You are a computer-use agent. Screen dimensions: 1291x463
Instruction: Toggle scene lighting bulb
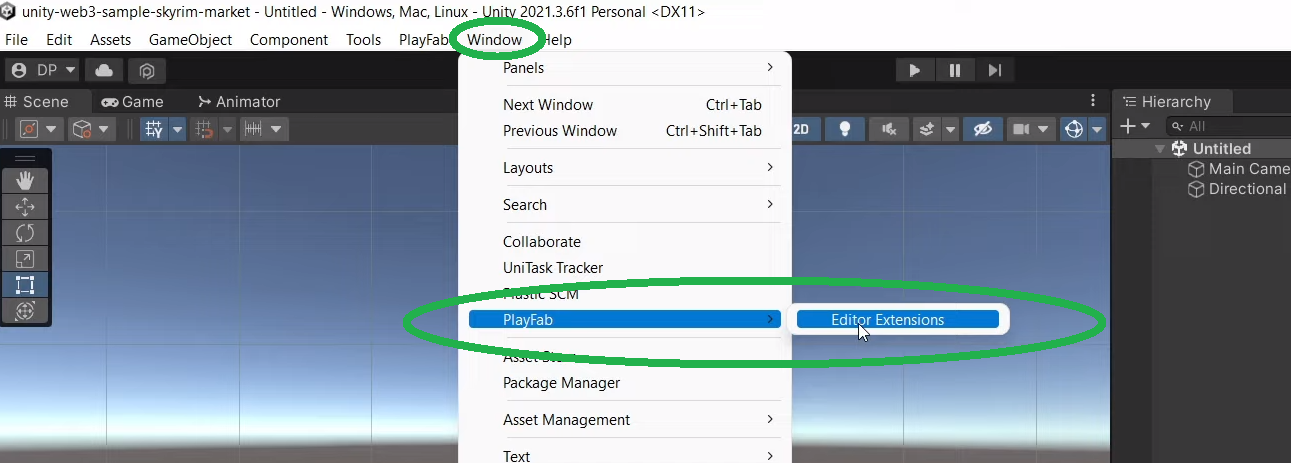(845, 129)
